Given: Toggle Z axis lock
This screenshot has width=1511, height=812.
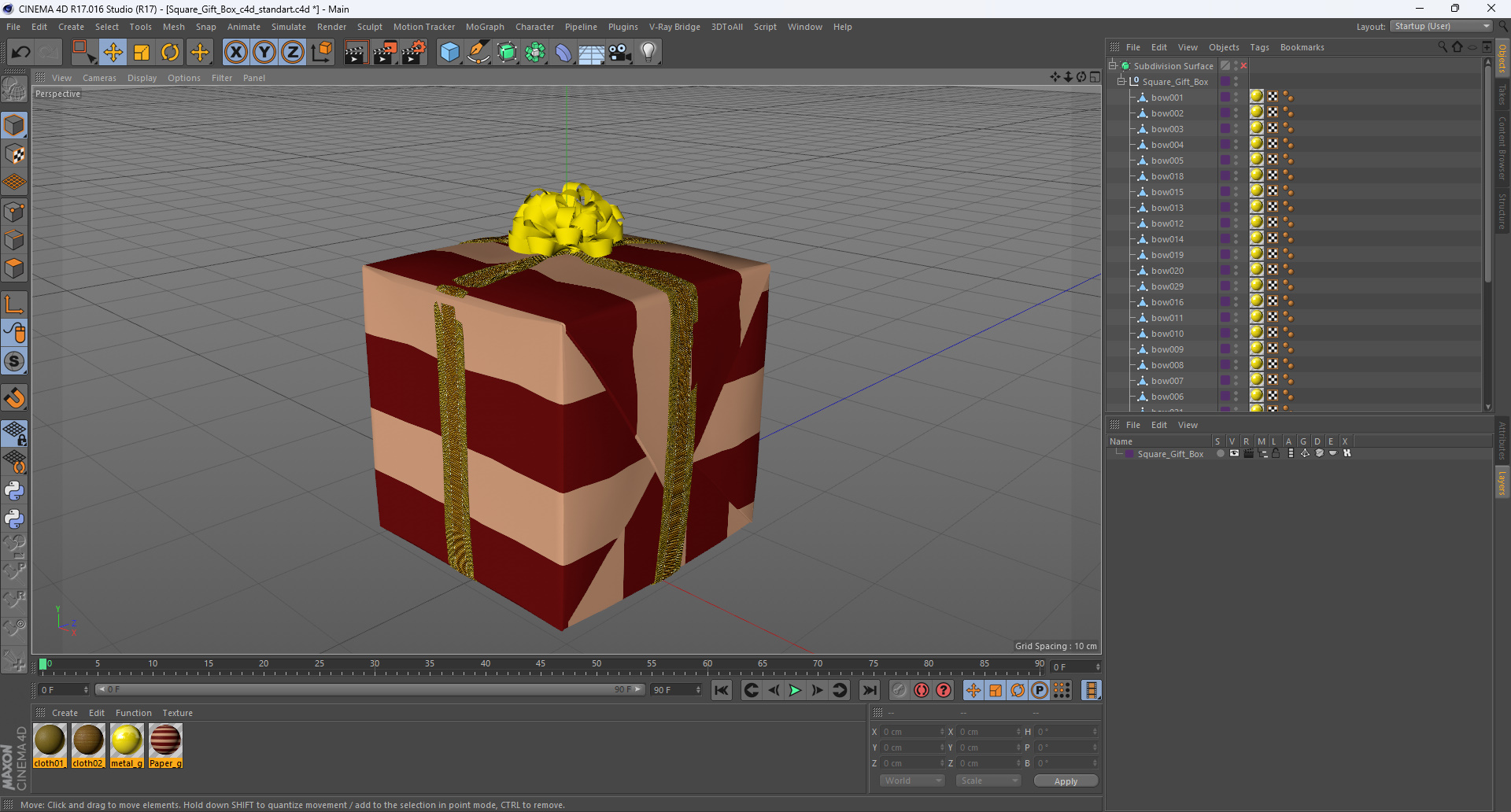Looking at the screenshot, I should 293,53.
